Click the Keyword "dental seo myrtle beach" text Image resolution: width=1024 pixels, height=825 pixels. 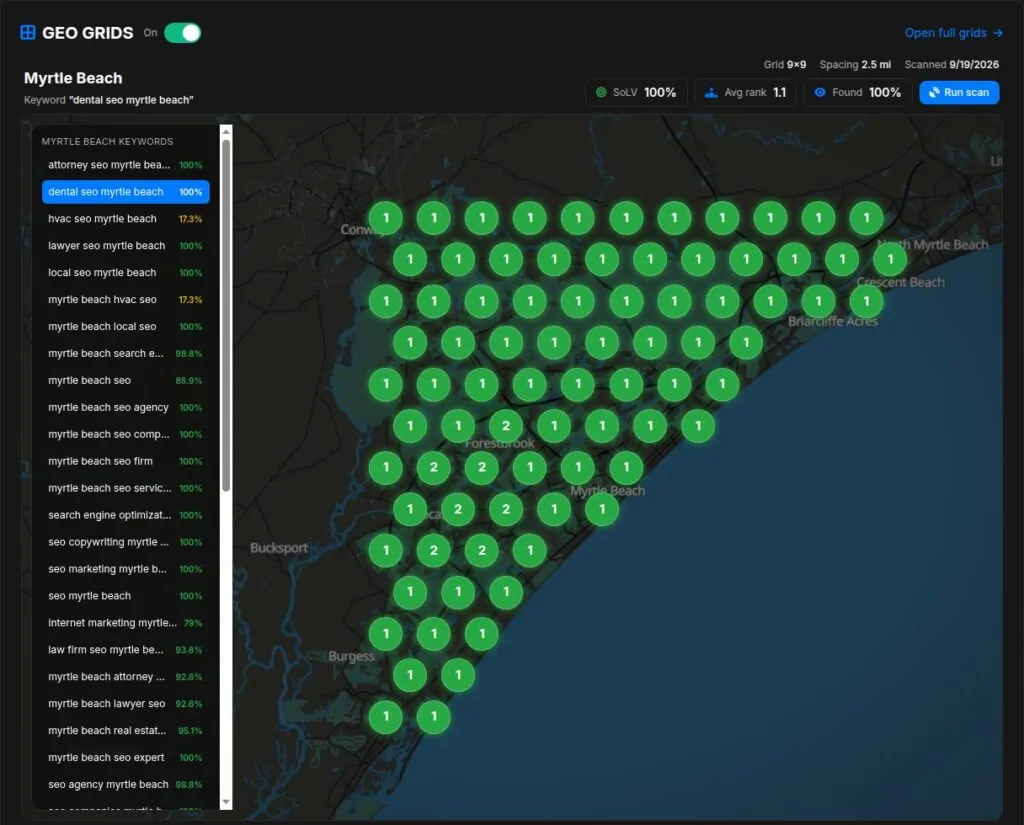click(108, 100)
